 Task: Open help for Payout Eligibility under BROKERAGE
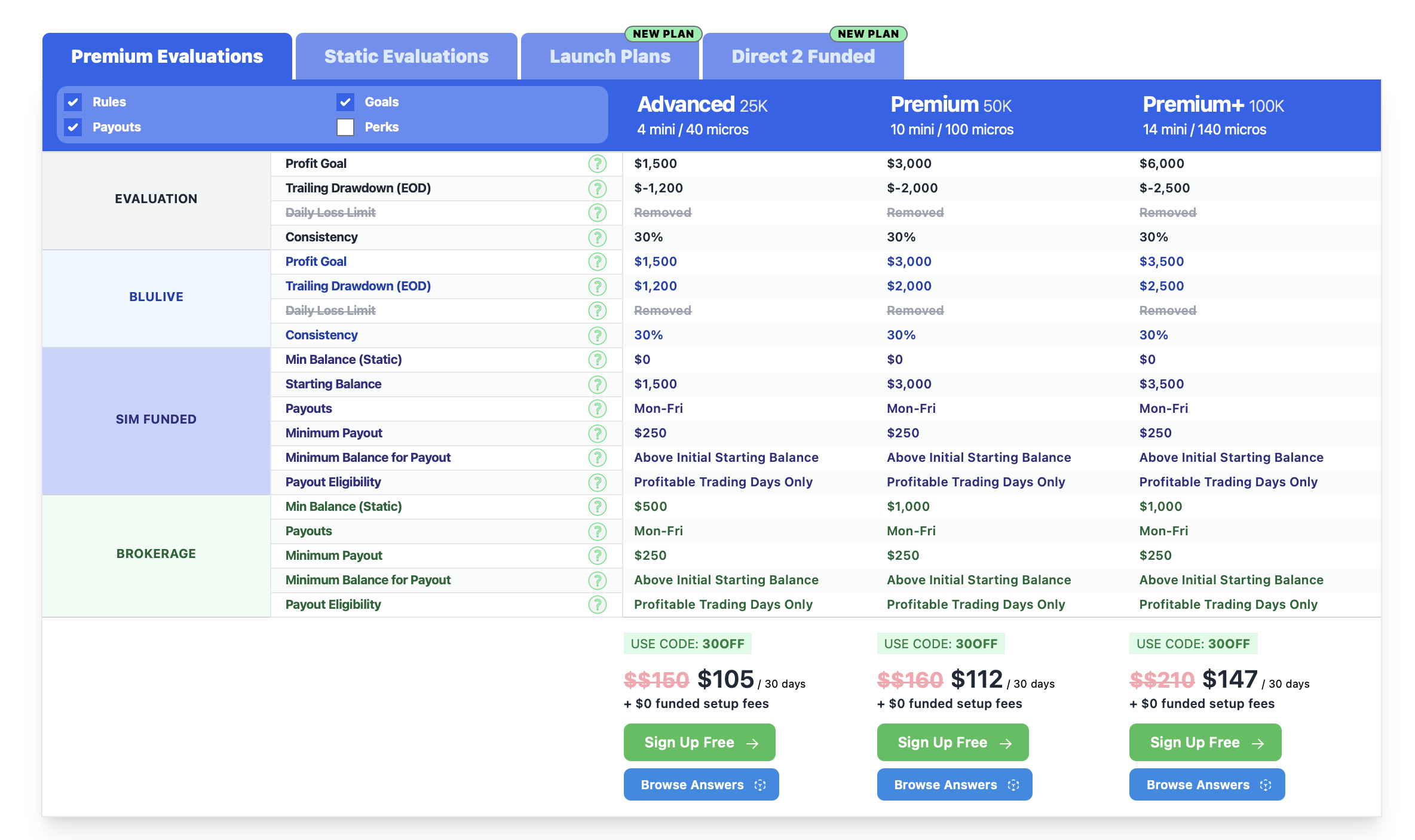pyautogui.click(x=598, y=604)
